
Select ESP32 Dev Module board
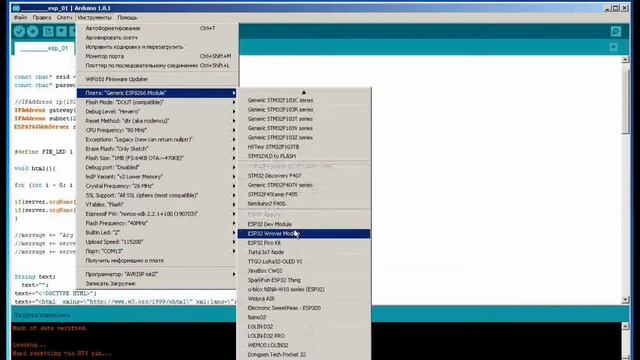pos(304,224)
